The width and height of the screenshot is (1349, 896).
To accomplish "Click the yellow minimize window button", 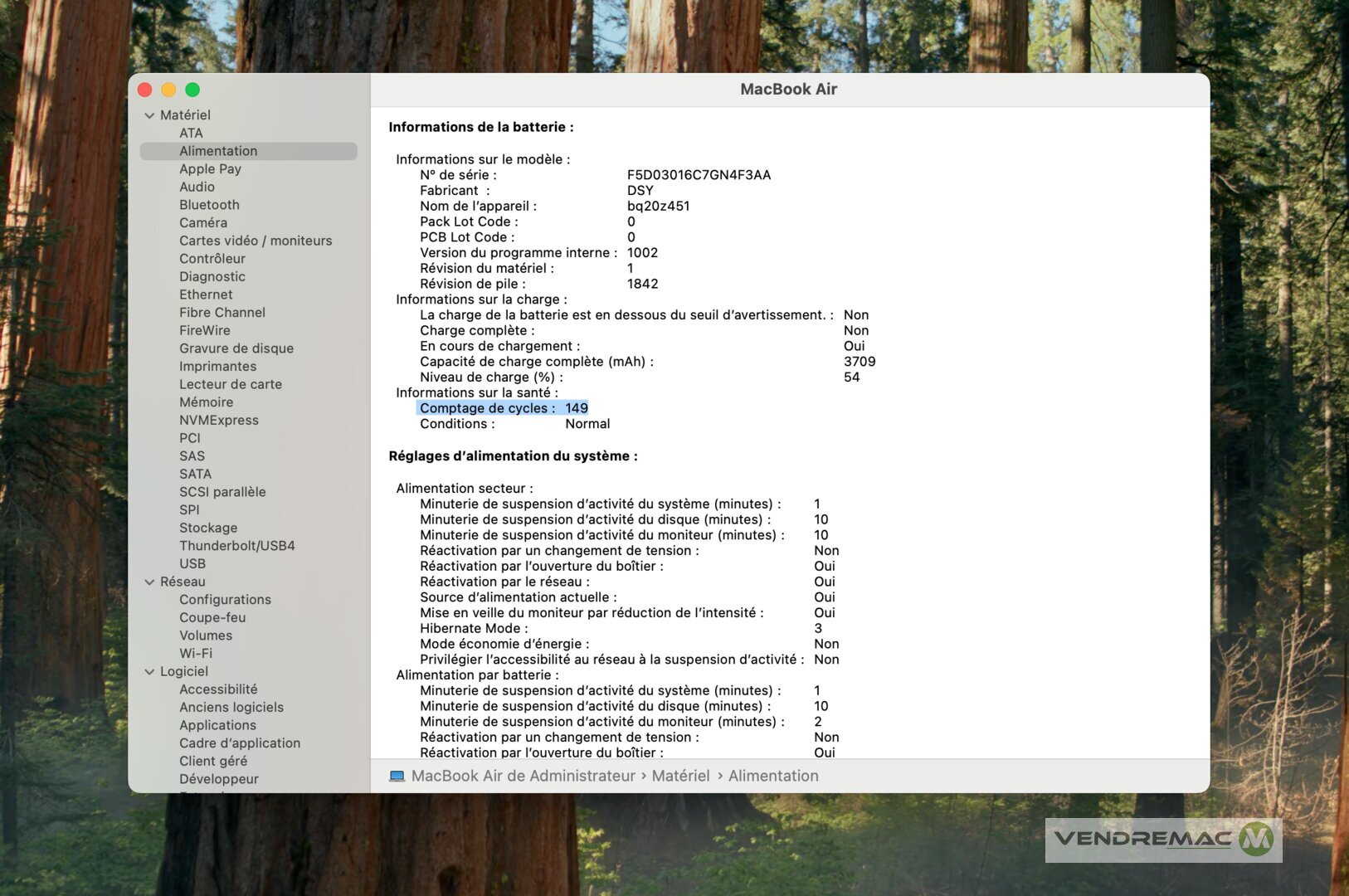I will tap(168, 90).
